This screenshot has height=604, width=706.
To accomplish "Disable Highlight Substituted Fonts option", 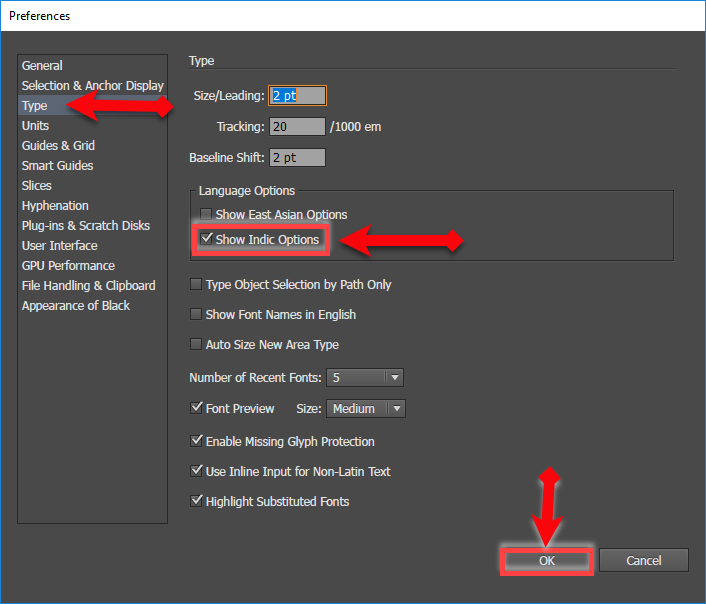I will point(196,502).
